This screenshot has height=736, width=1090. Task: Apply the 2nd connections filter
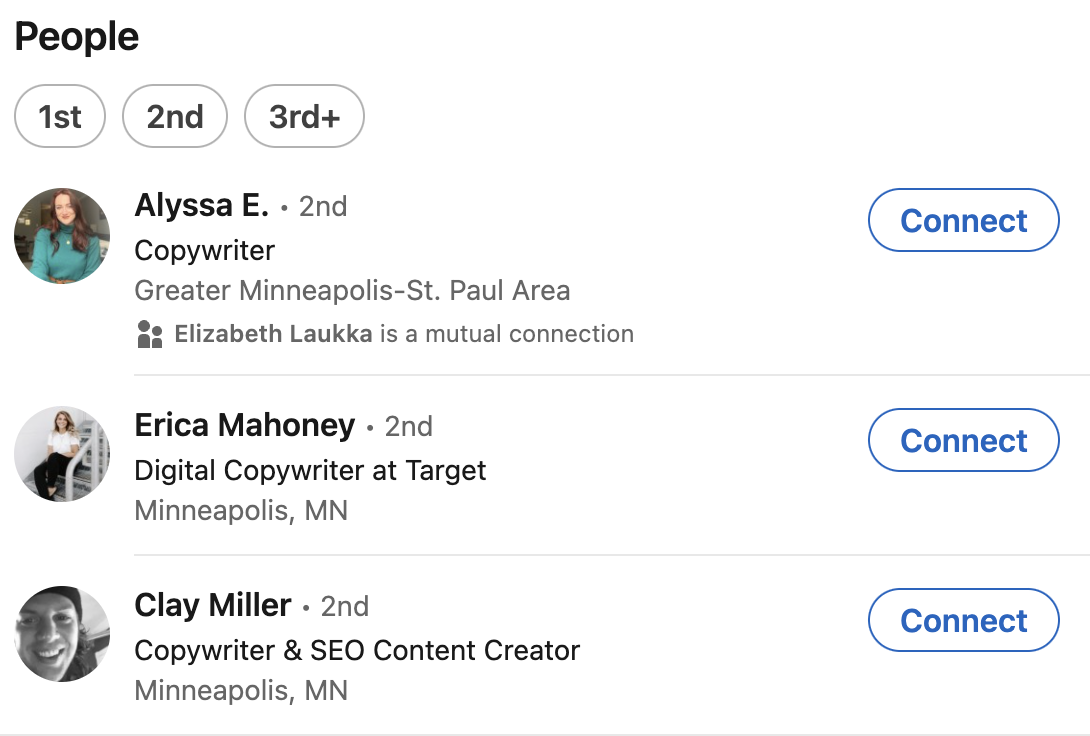click(x=174, y=116)
